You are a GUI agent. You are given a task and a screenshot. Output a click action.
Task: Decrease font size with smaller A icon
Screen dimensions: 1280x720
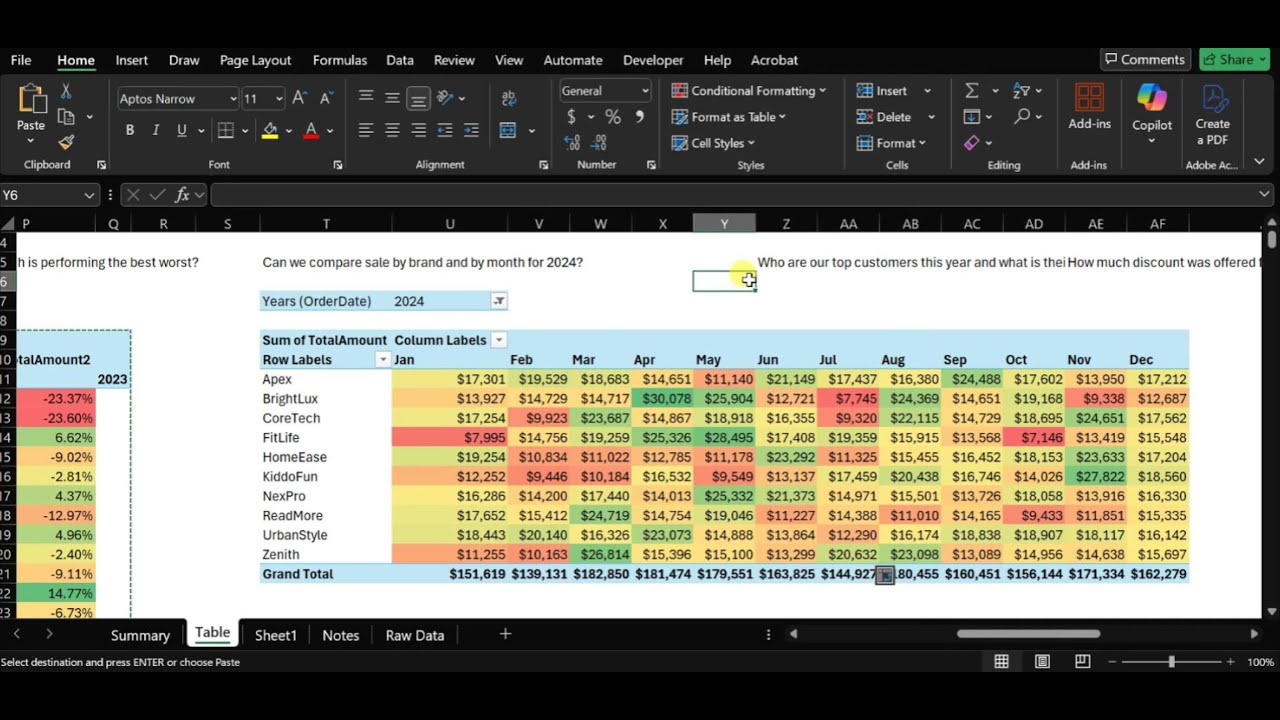325,98
